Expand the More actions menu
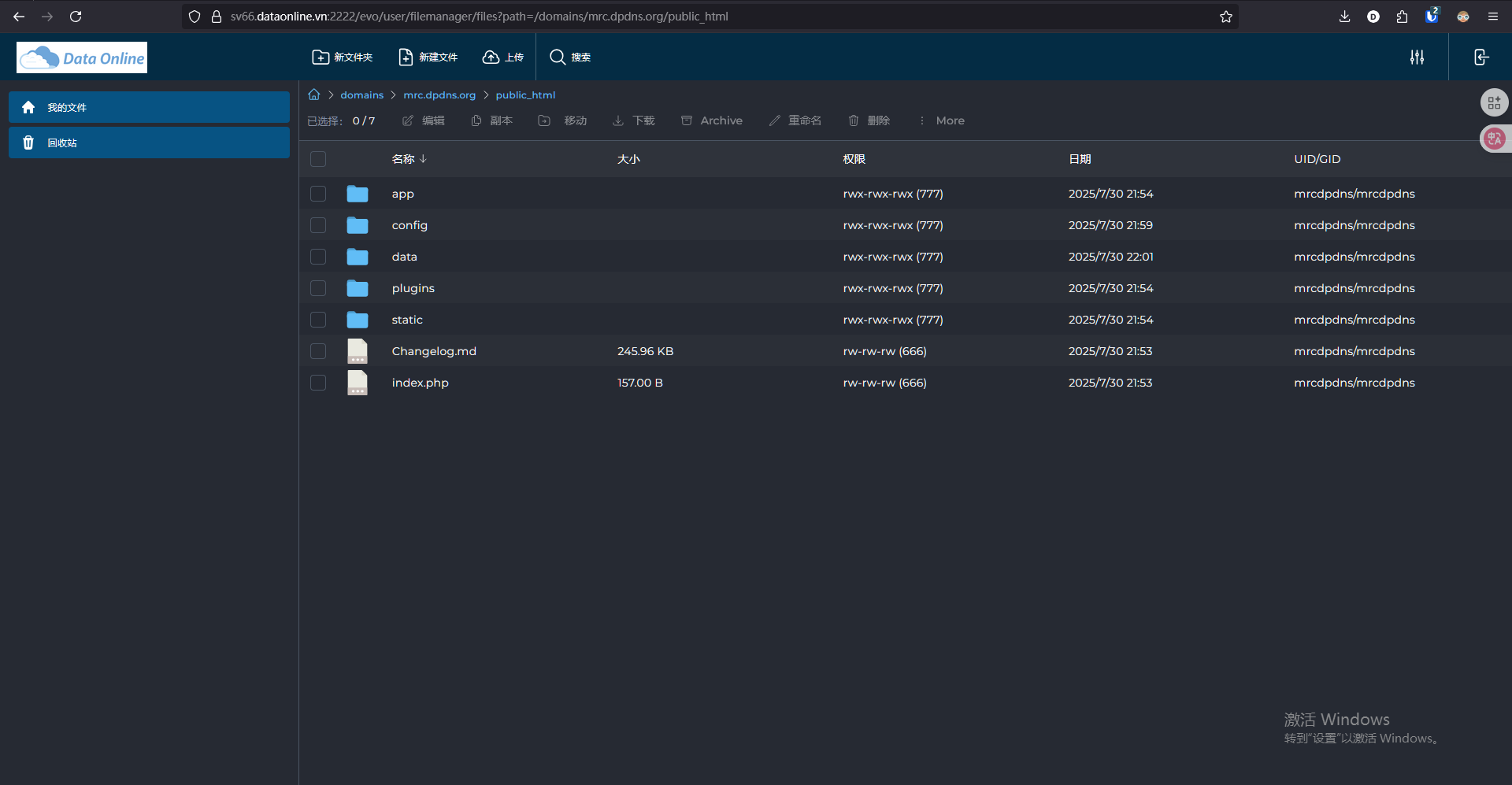 pos(942,120)
